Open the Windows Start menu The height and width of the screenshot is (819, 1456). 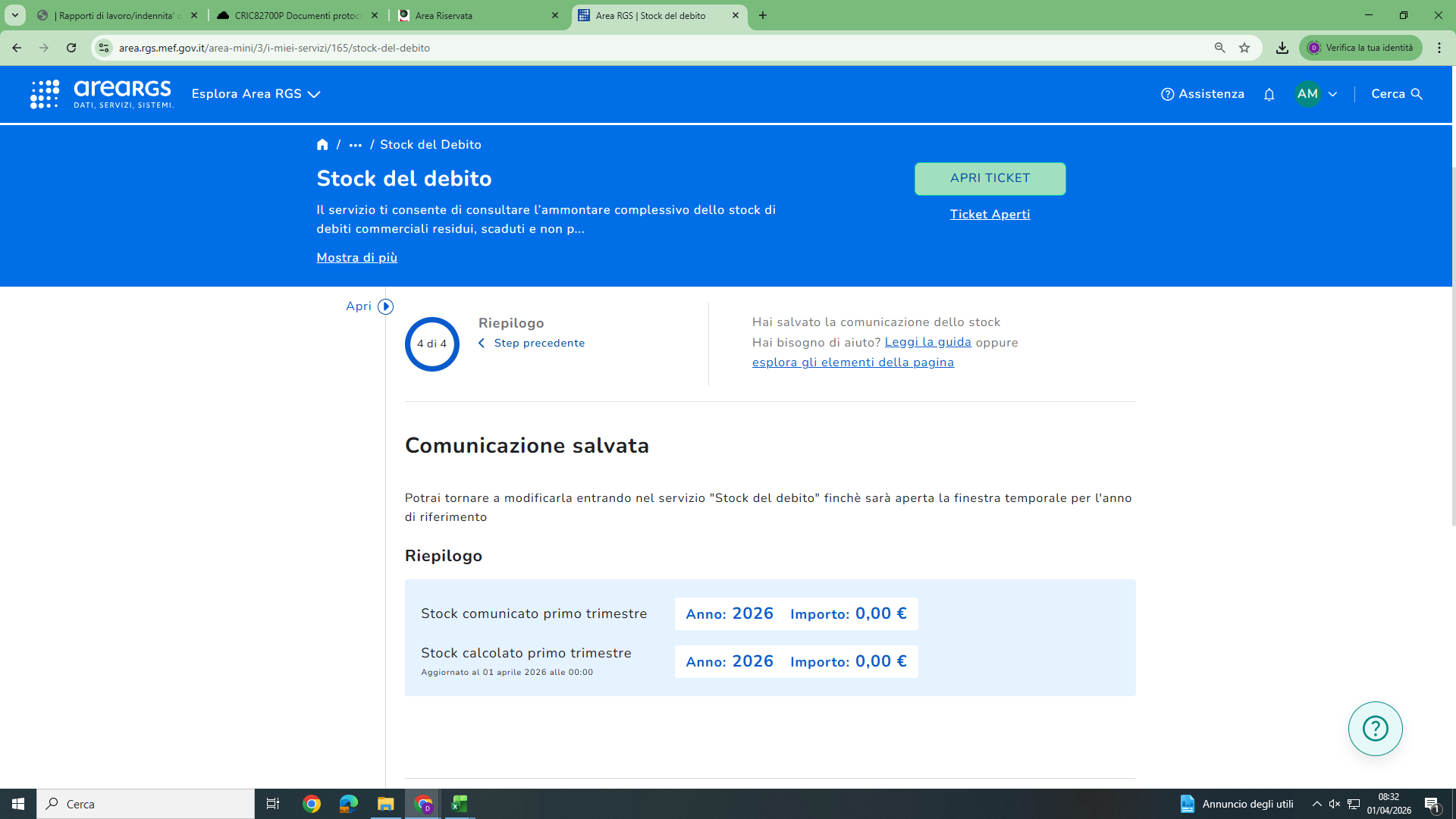click(x=18, y=804)
